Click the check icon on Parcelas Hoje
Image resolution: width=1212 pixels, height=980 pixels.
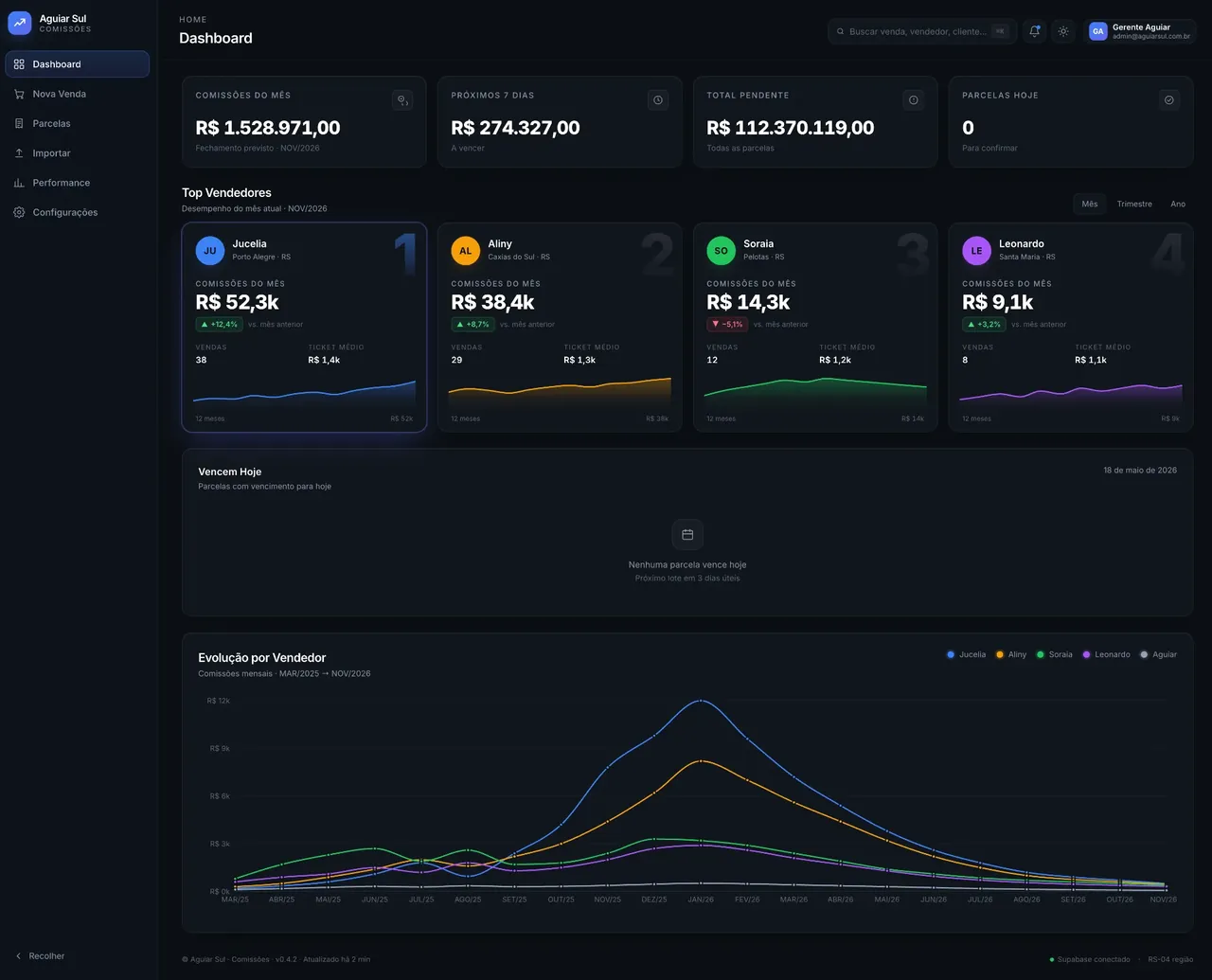1169,100
